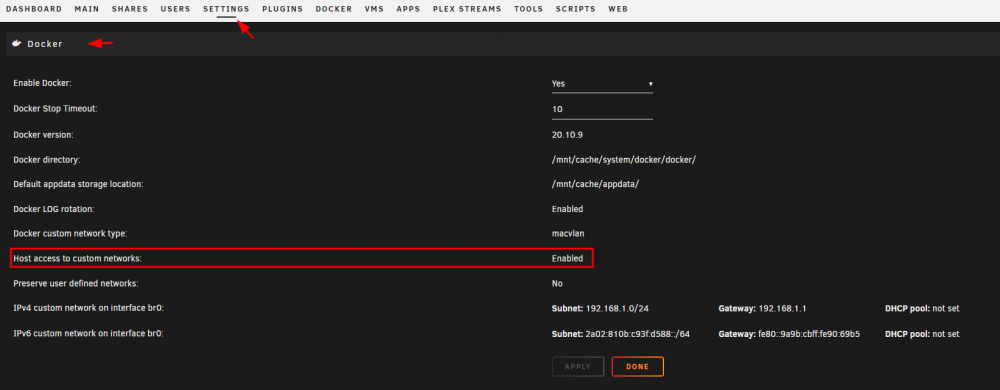
Task: Open the Plex Streams tab
Action: (467, 9)
